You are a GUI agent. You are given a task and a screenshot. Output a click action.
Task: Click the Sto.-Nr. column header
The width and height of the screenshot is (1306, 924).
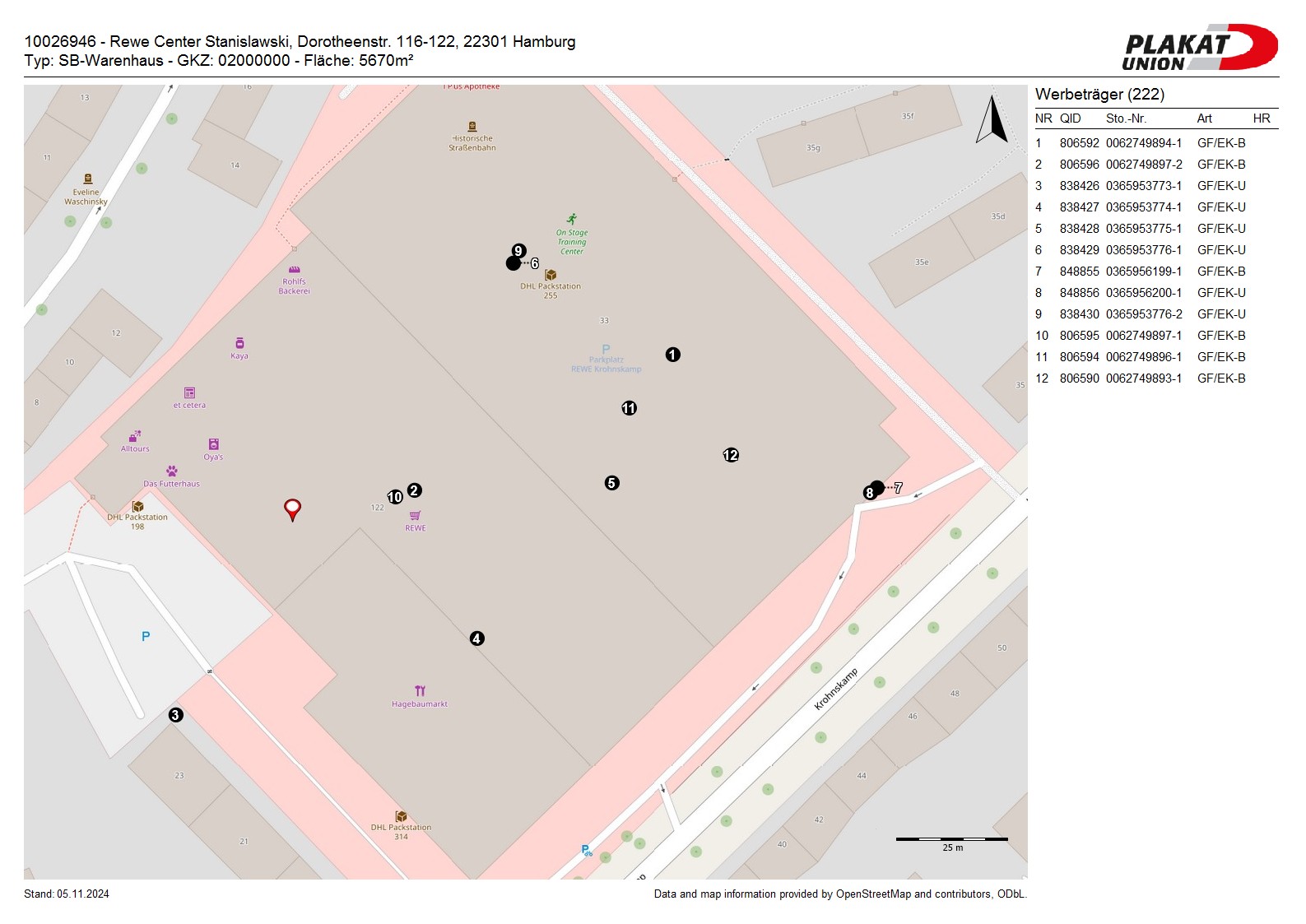[1126, 118]
